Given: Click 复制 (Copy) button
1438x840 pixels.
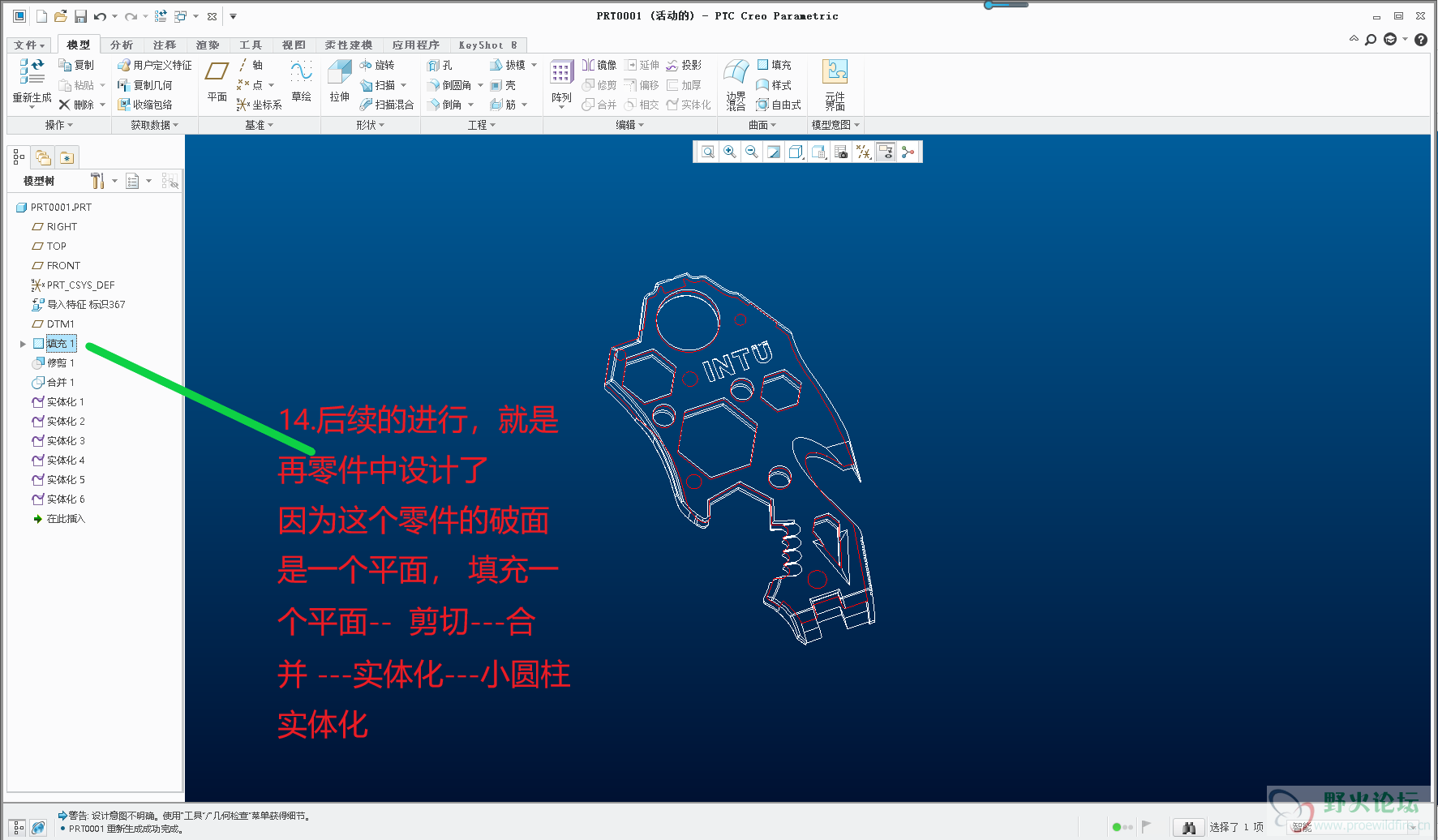Looking at the screenshot, I should 76,65.
